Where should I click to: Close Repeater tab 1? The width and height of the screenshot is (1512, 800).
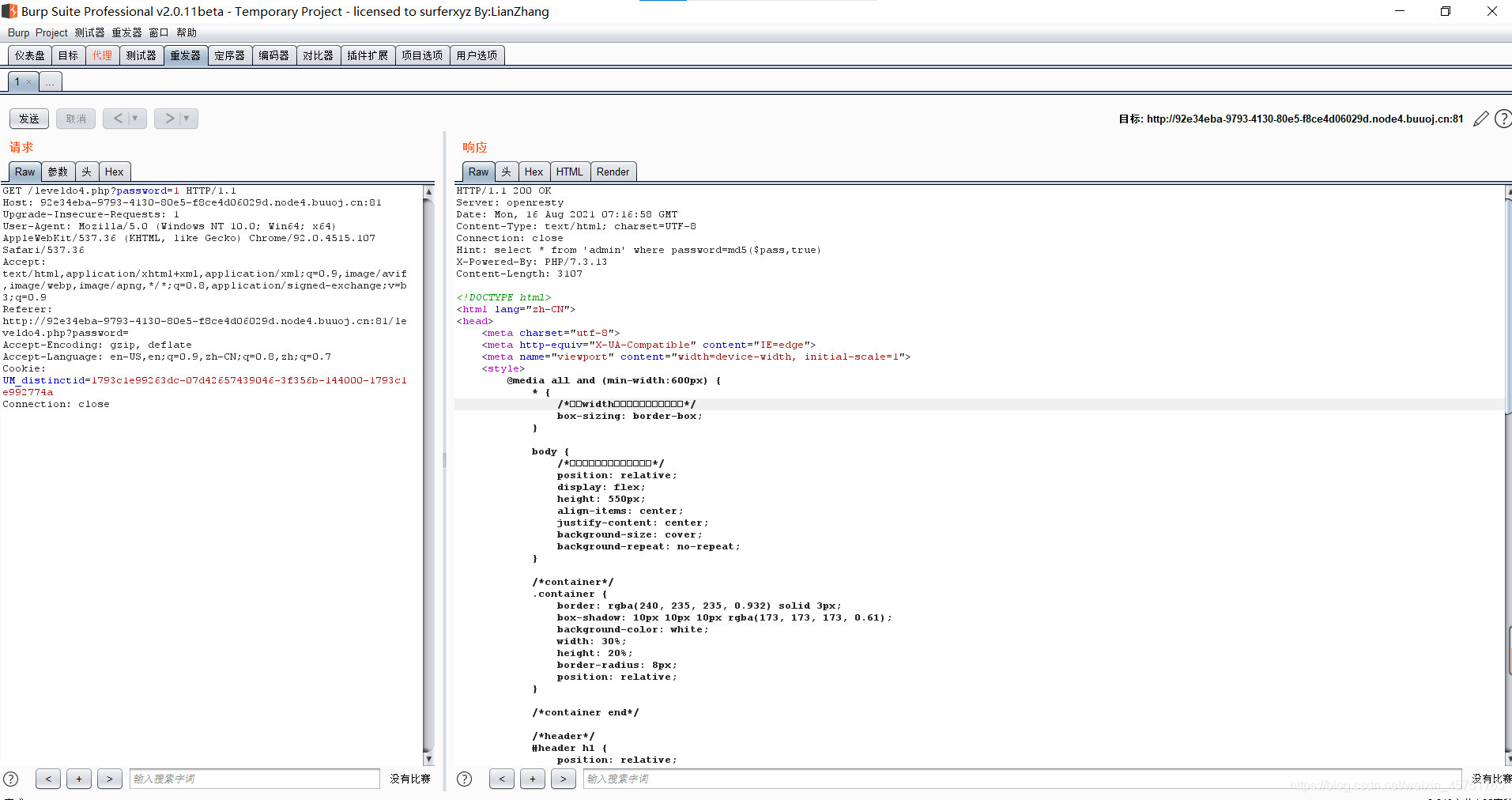point(29,82)
